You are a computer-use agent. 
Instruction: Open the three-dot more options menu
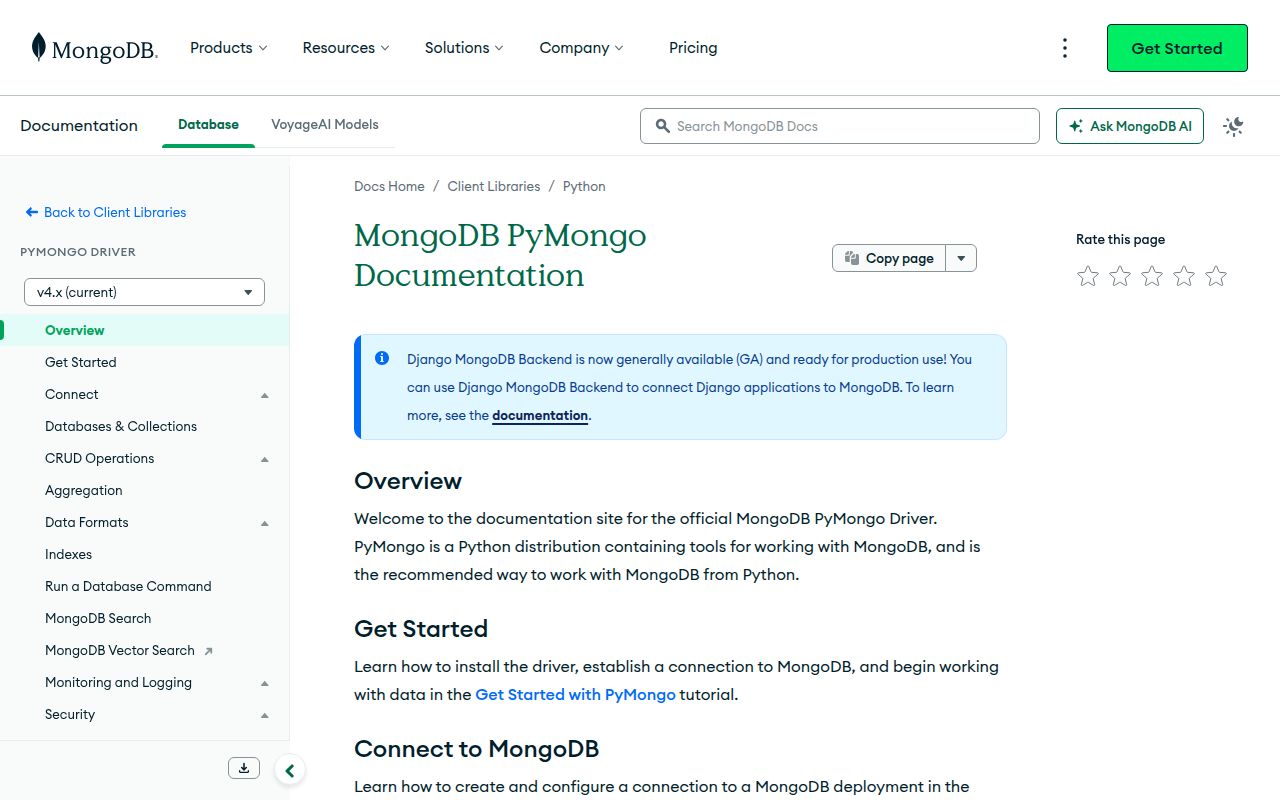(x=1065, y=48)
